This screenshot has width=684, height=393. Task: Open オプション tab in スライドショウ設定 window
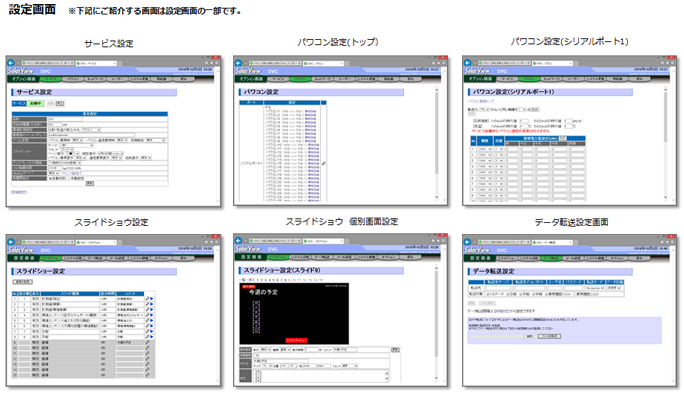pos(161,258)
